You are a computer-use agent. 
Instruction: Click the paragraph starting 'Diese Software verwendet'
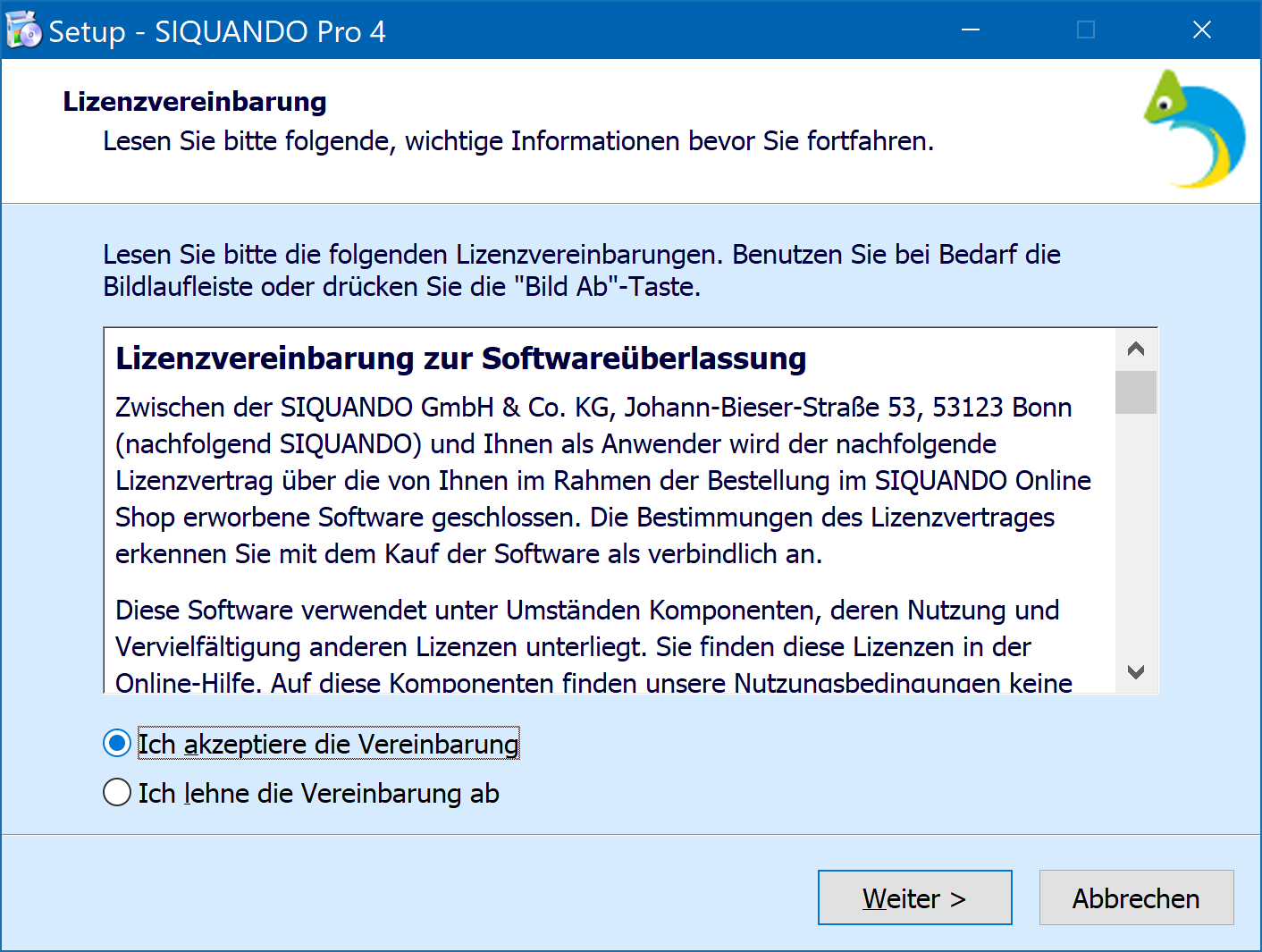click(587, 646)
